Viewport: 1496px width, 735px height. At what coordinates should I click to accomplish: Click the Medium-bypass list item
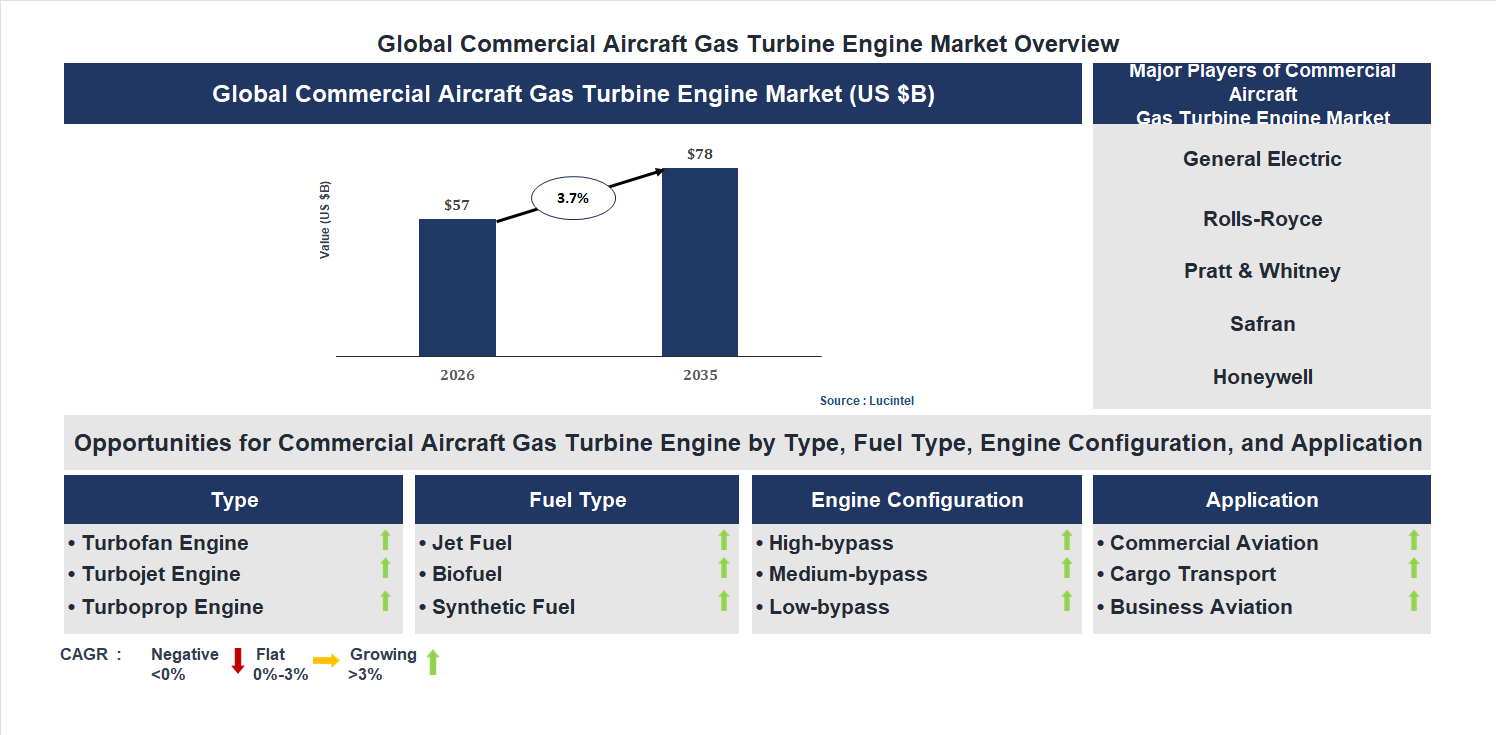841,574
